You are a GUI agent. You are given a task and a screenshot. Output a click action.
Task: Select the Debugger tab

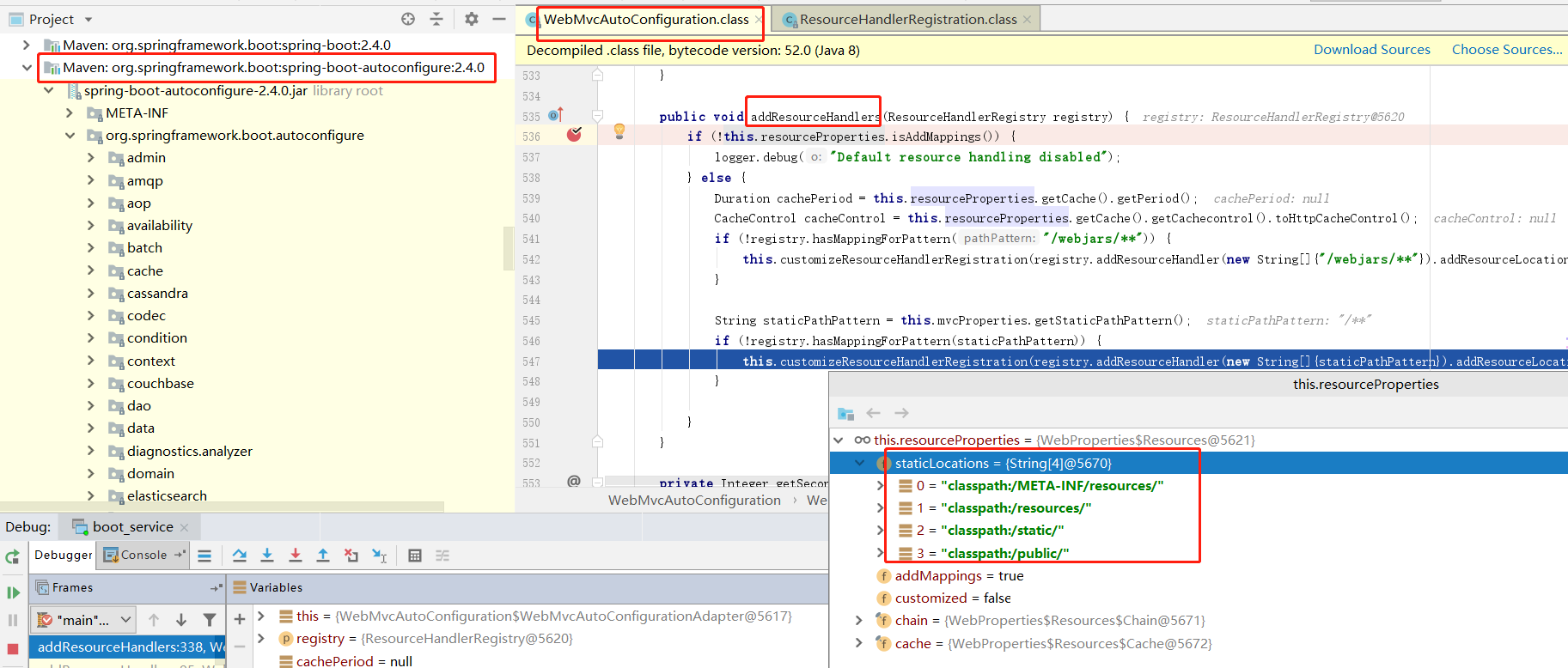(x=64, y=555)
